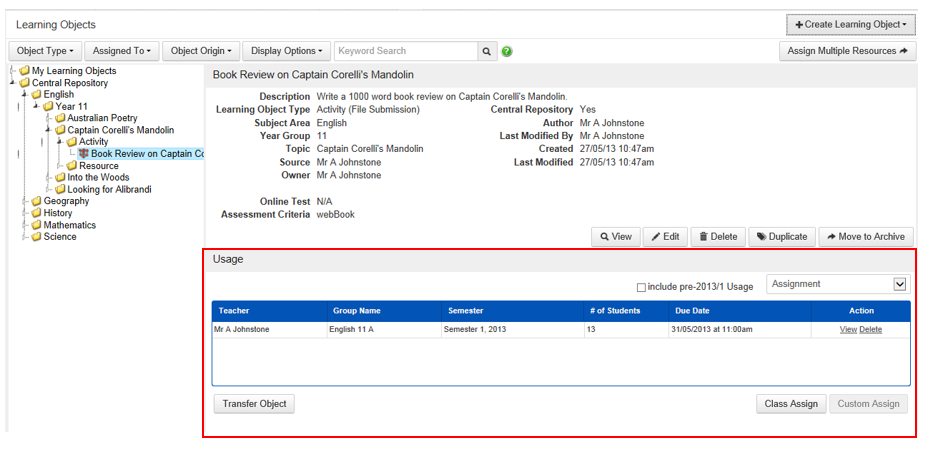Tick the include pre-2013/1 Usage checkbox
926x460 pixels.
[641, 288]
